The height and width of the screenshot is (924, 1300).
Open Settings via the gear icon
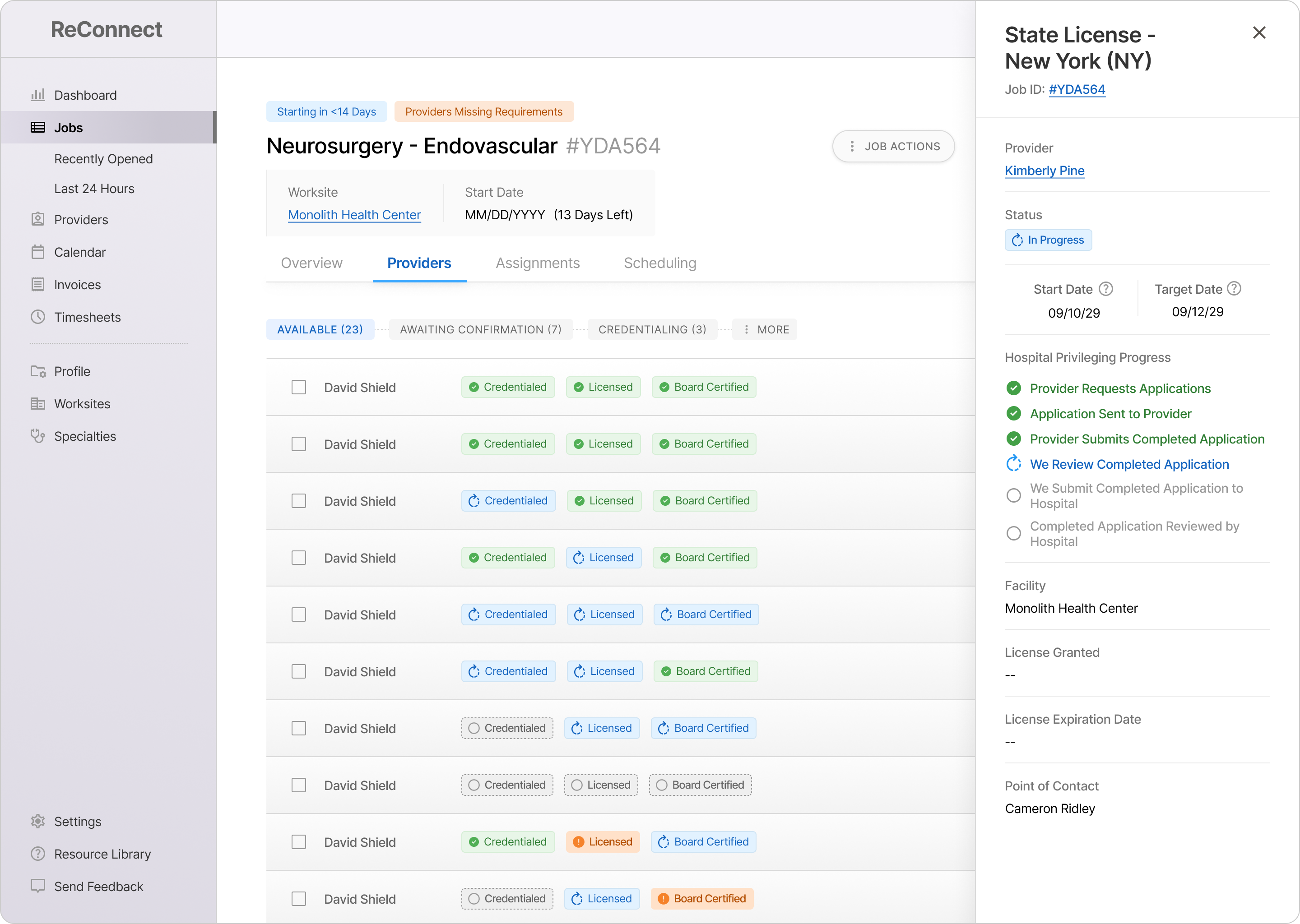(x=37, y=822)
